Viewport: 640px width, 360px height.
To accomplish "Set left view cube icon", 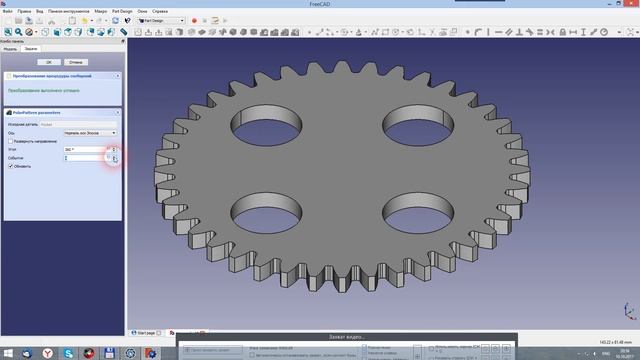I will click(x=111, y=32).
